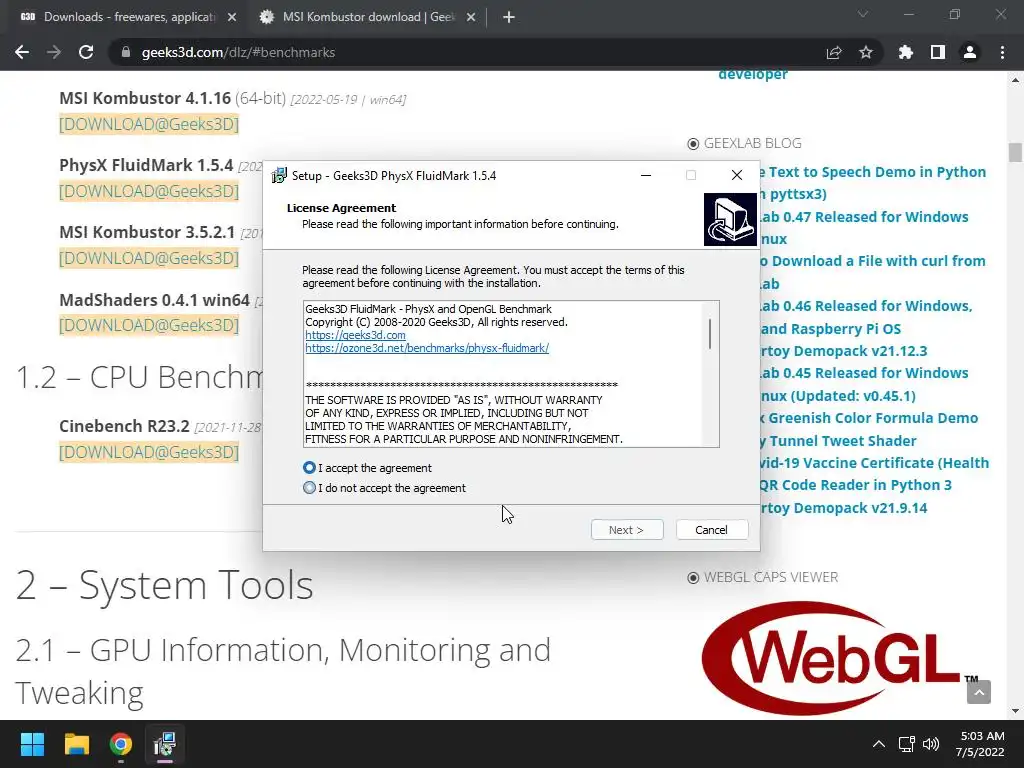Download PhysX FluidMark 1.5.4 from Geeks3D
The image size is (1024, 768).
coord(149,191)
